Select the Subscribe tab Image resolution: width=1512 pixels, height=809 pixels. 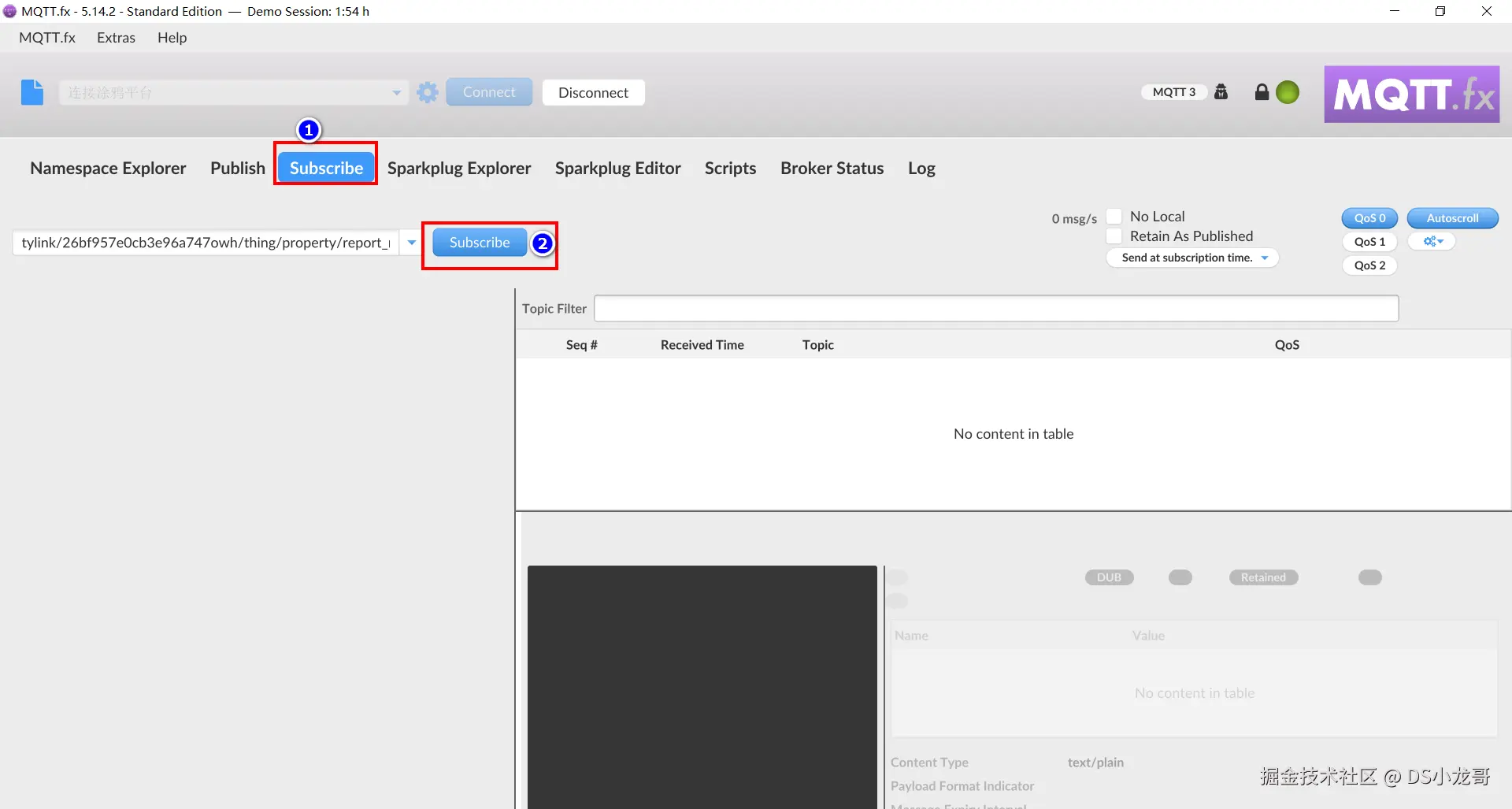pyautogui.click(x=326, y=168)
